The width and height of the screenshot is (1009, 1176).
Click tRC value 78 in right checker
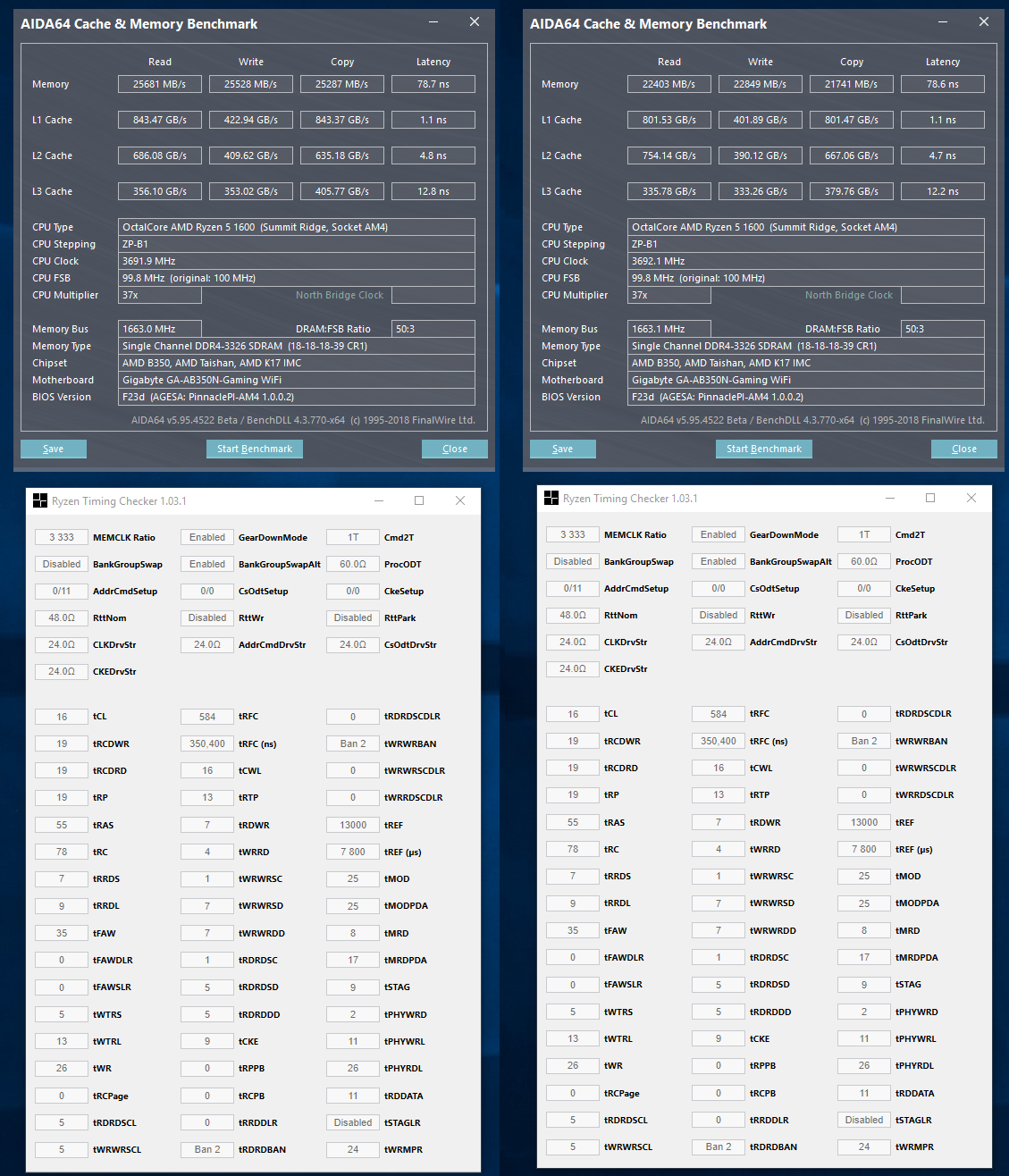coord(573,849)
